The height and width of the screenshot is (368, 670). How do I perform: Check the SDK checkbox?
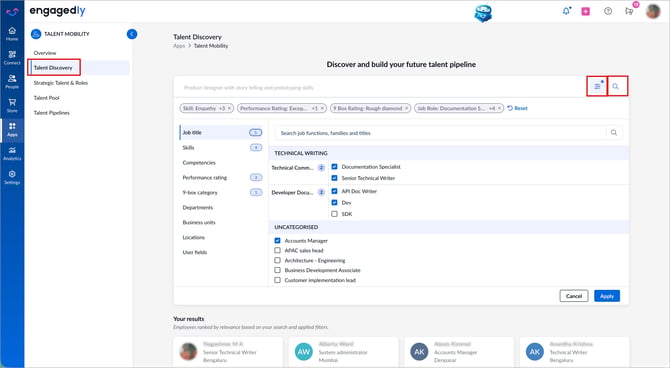(x=335, y=214)
